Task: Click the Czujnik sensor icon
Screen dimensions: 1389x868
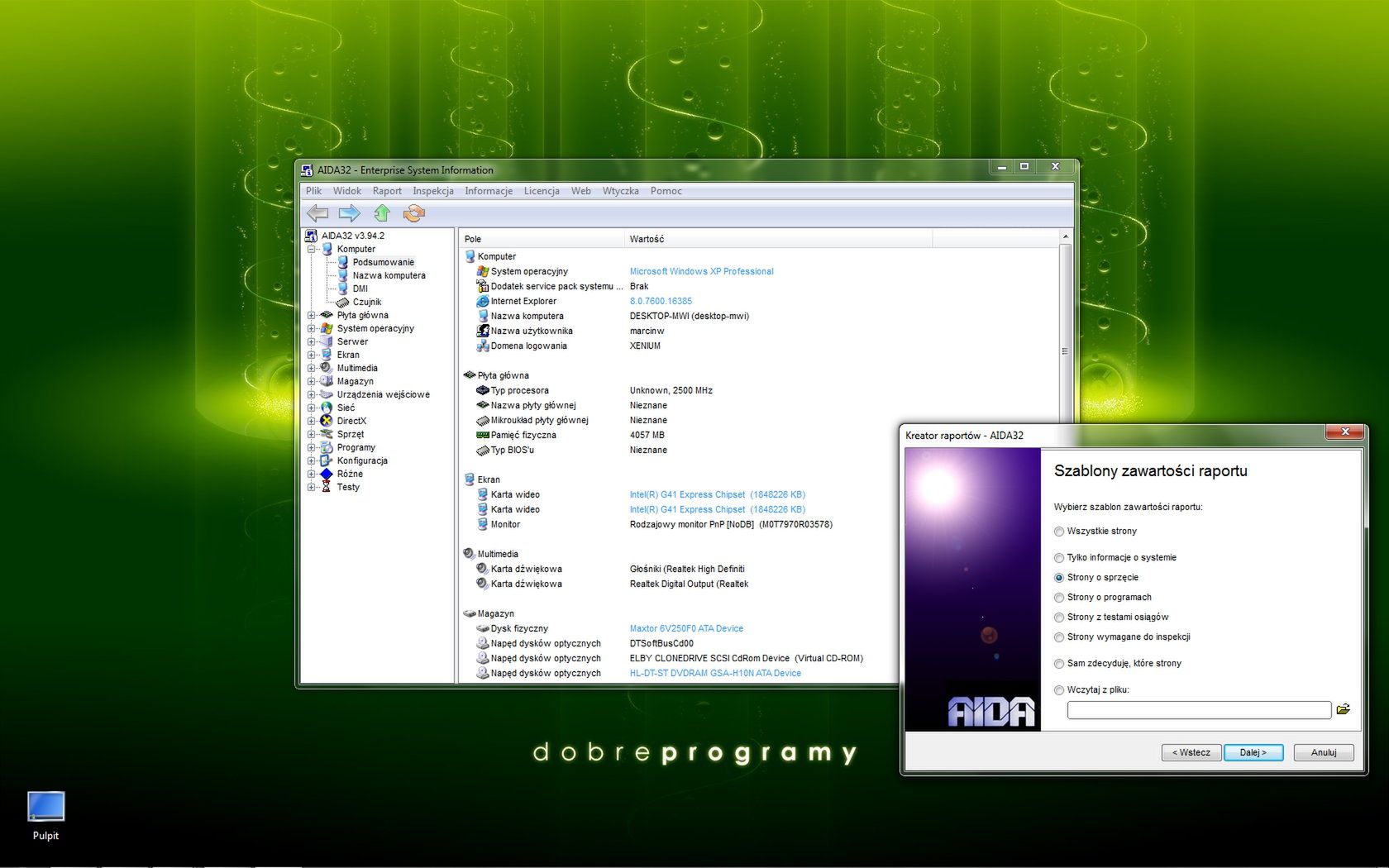Action: click(x=342, y=302)
